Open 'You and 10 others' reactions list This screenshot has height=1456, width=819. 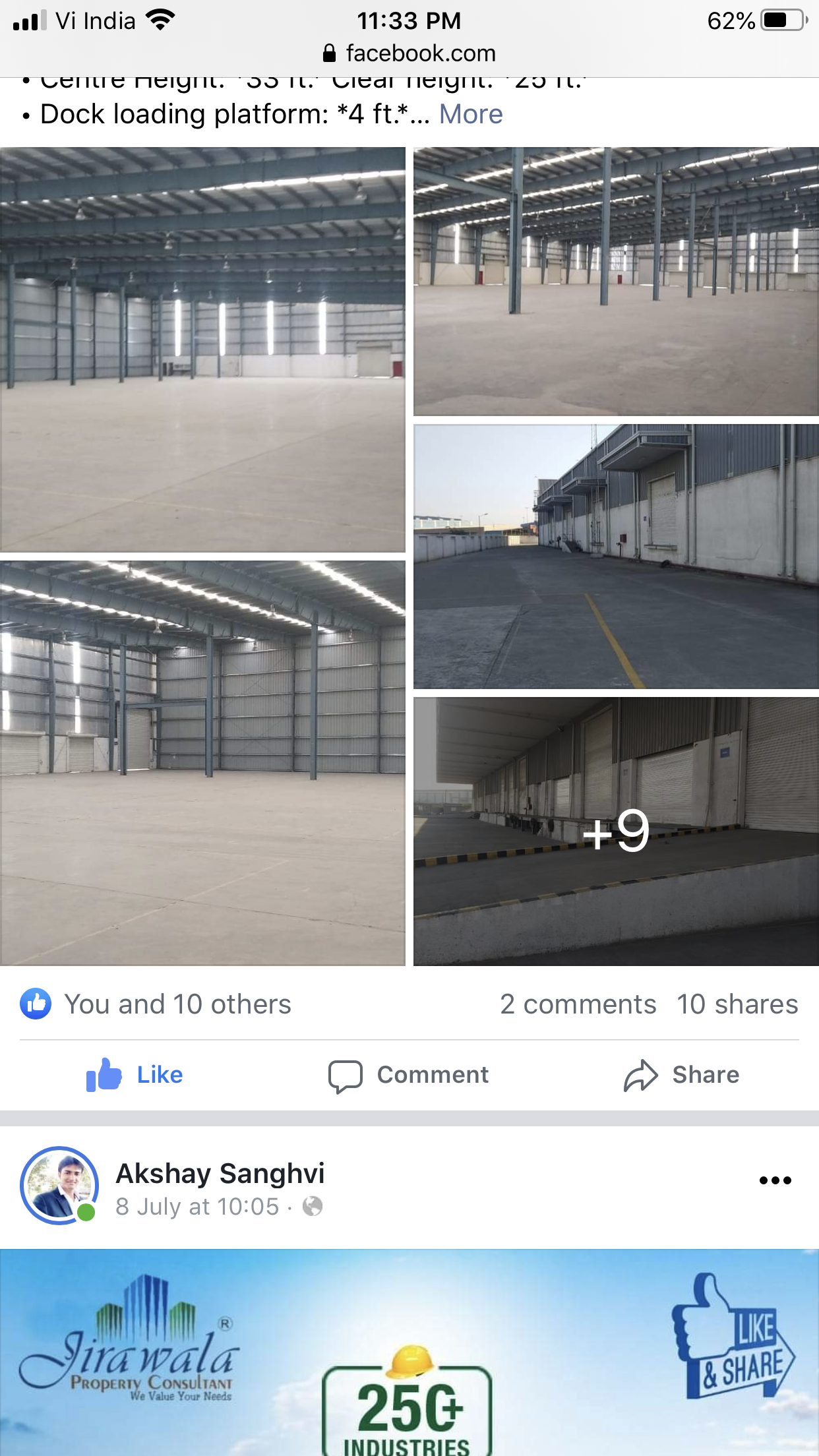click(x=177, y=1004)
